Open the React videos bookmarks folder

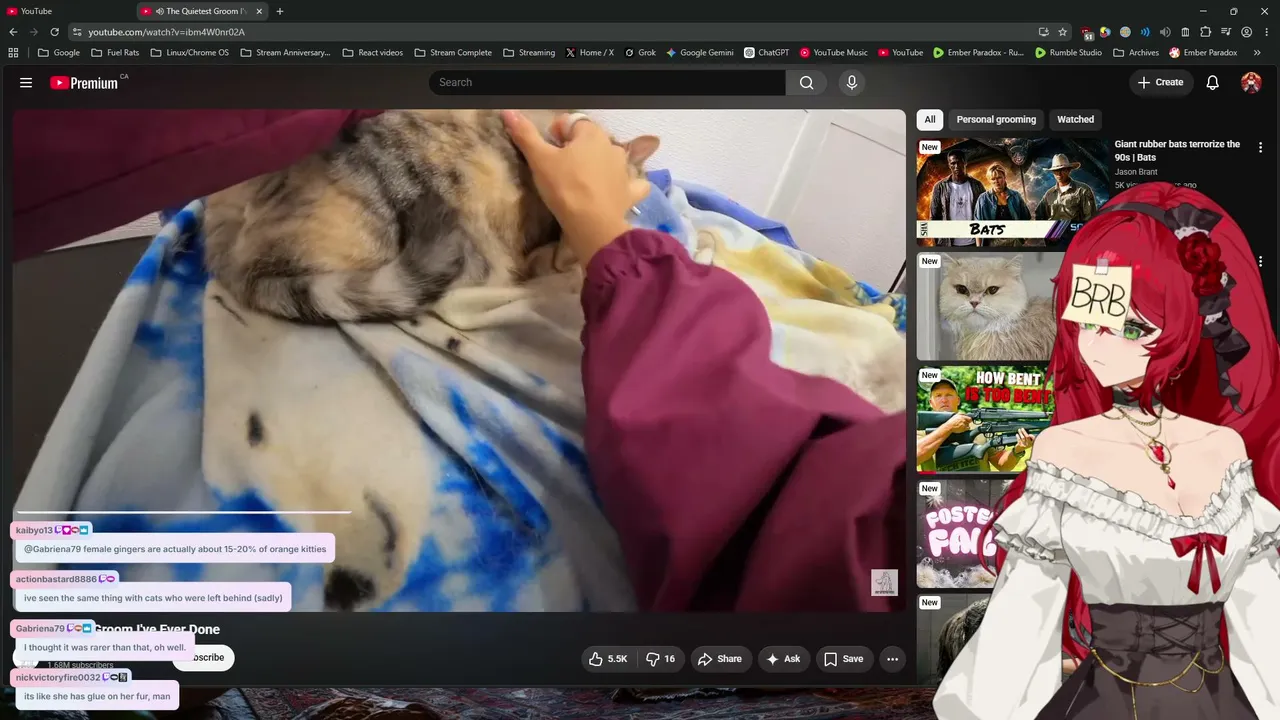(x=372, y=53)
